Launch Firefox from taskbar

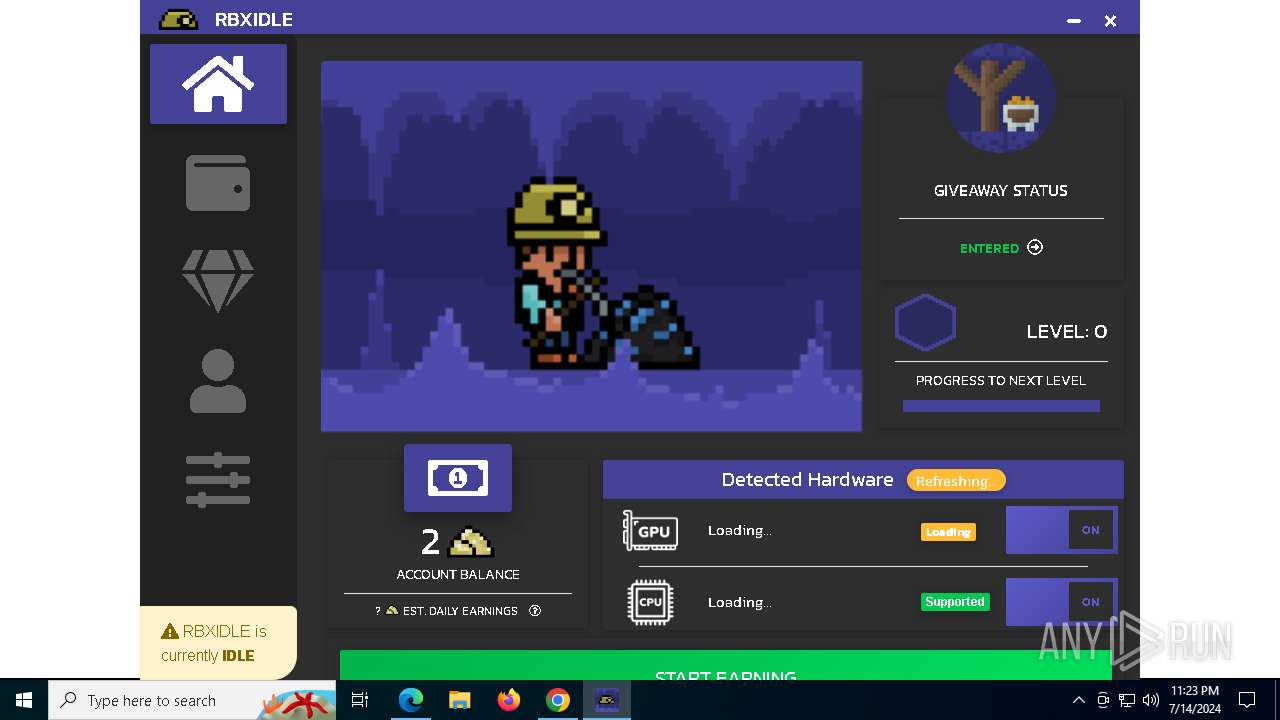pyautogui.click(x=509, y=700)
